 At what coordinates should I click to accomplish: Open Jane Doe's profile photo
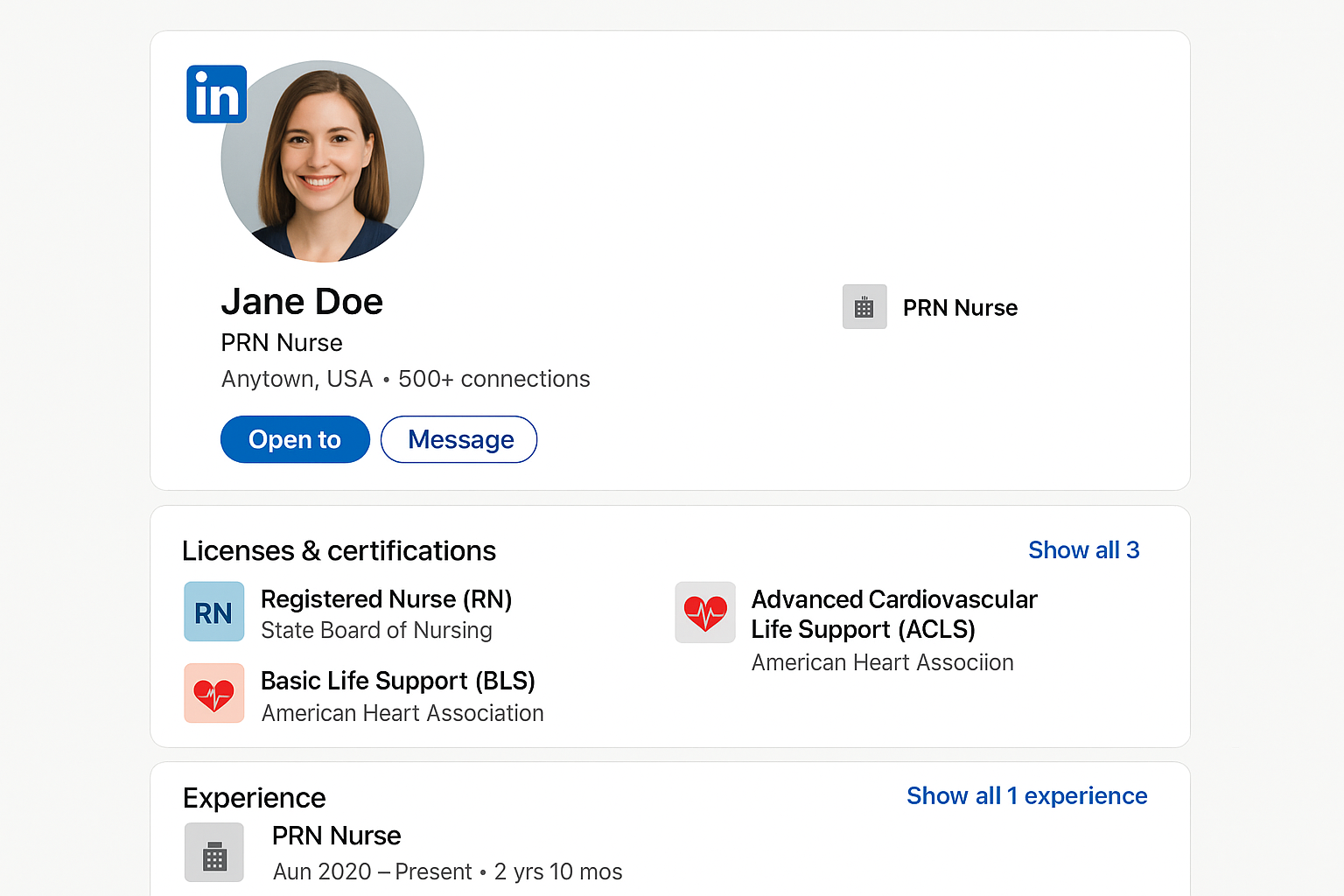[323, 161]
